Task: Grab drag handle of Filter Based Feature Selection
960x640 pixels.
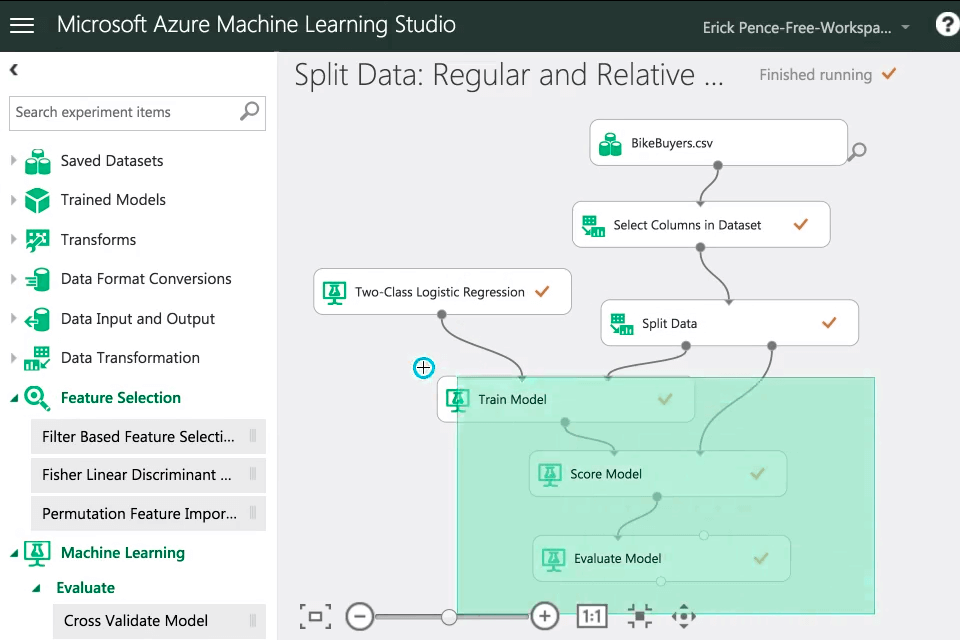Action: tap(253, 436)
